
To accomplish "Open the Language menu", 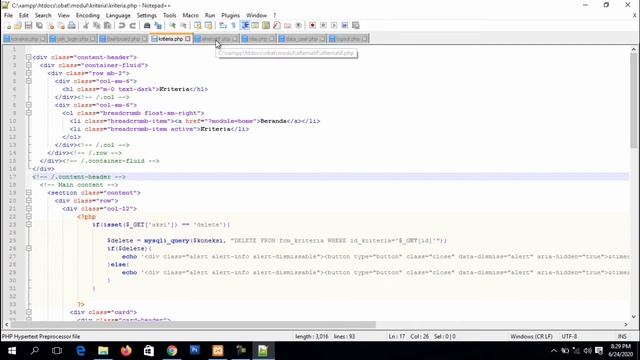I will 118,16.
